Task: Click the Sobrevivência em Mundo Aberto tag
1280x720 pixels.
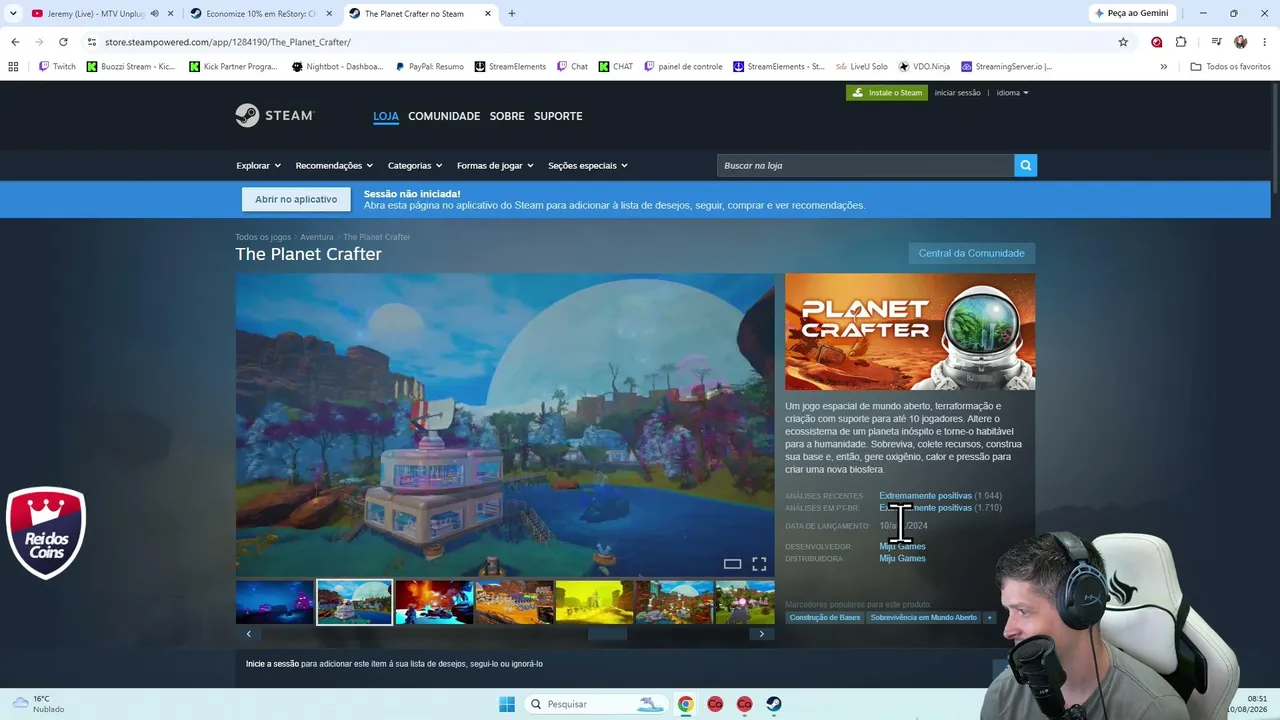Action: [x=924, y=618]
